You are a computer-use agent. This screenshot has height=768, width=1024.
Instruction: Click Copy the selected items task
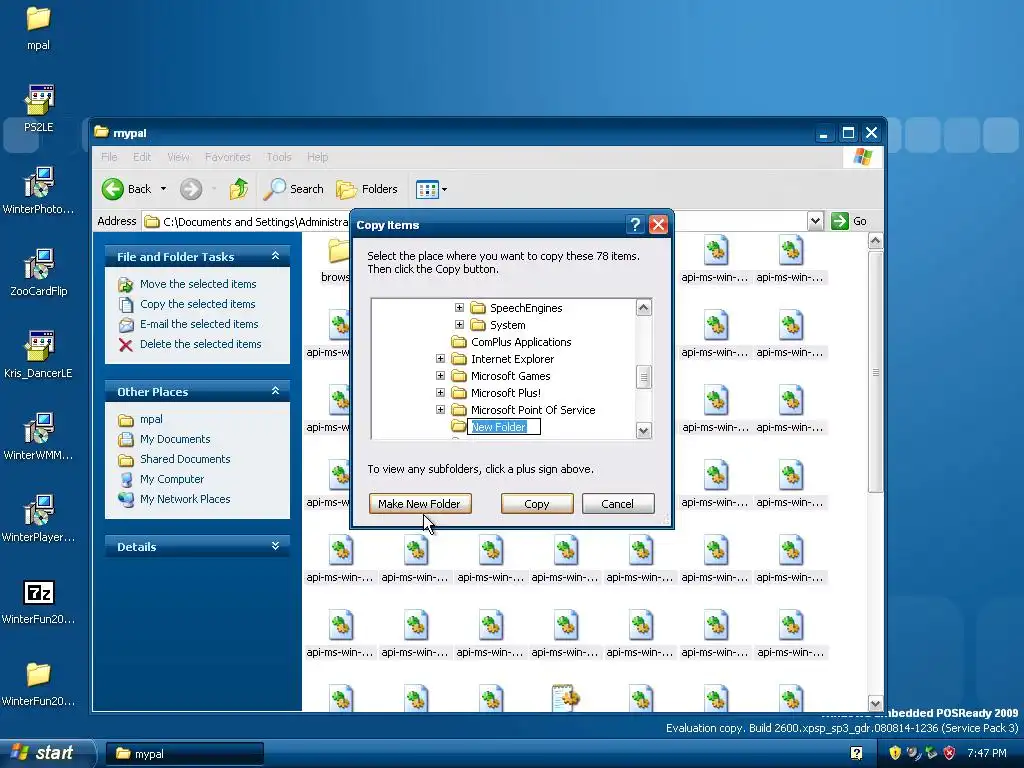click(x=197, y=304)
